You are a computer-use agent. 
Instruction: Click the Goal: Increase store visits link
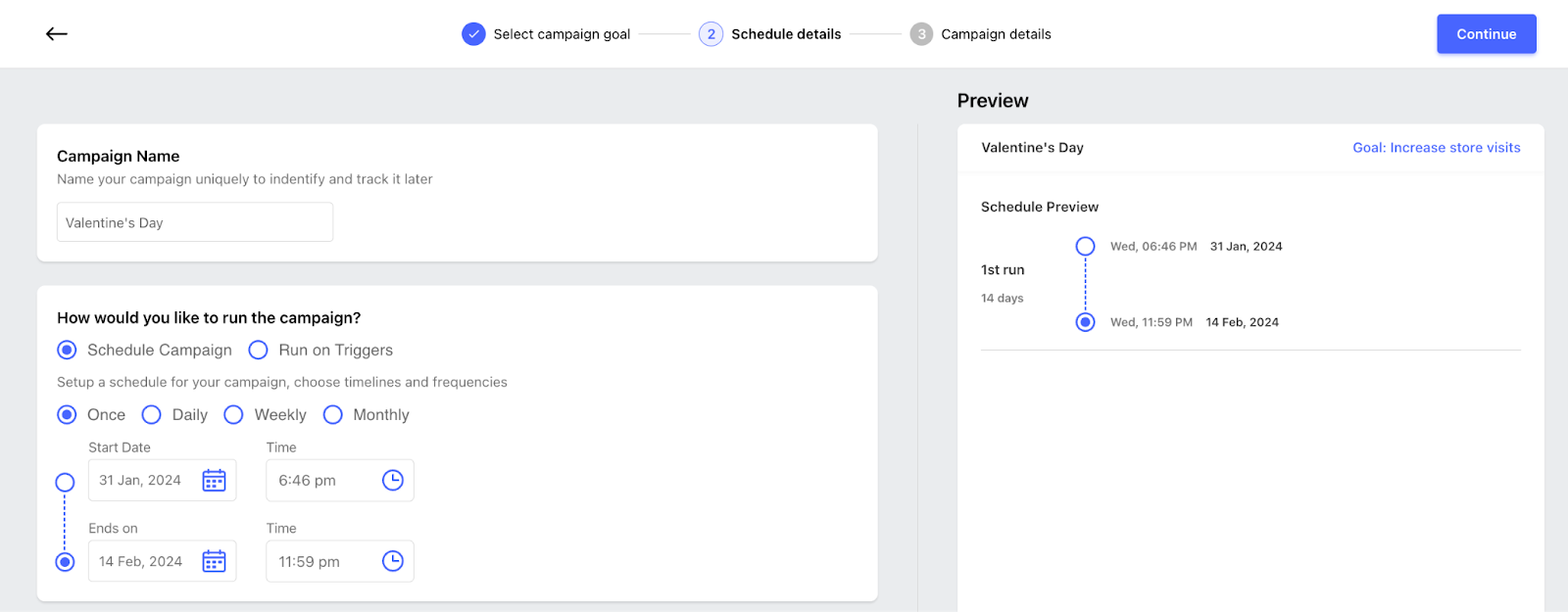(x=1437, y=148)
